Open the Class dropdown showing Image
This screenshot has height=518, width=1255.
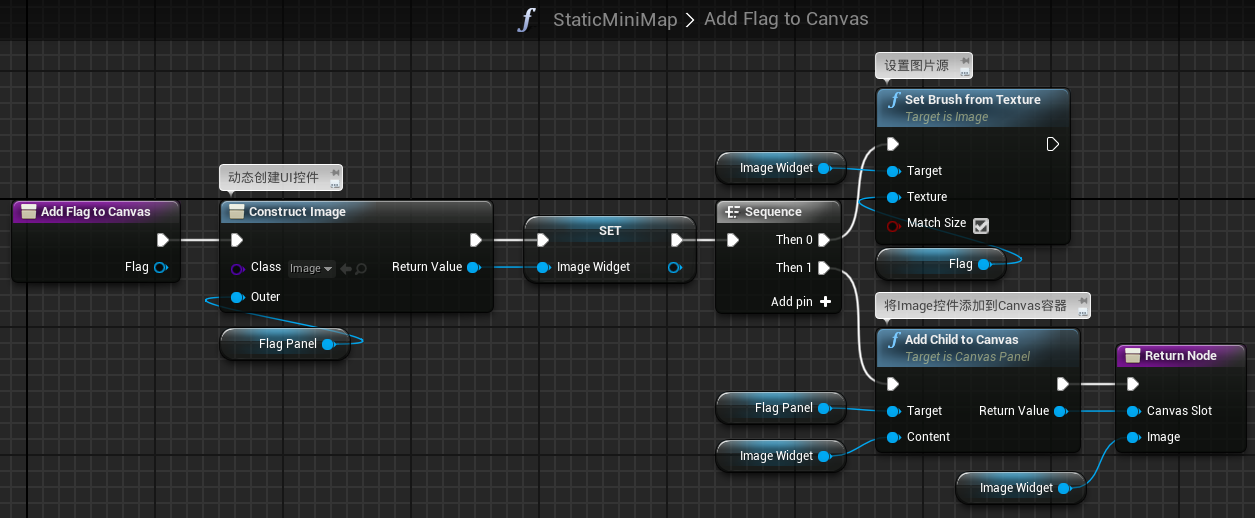[311, 268]
